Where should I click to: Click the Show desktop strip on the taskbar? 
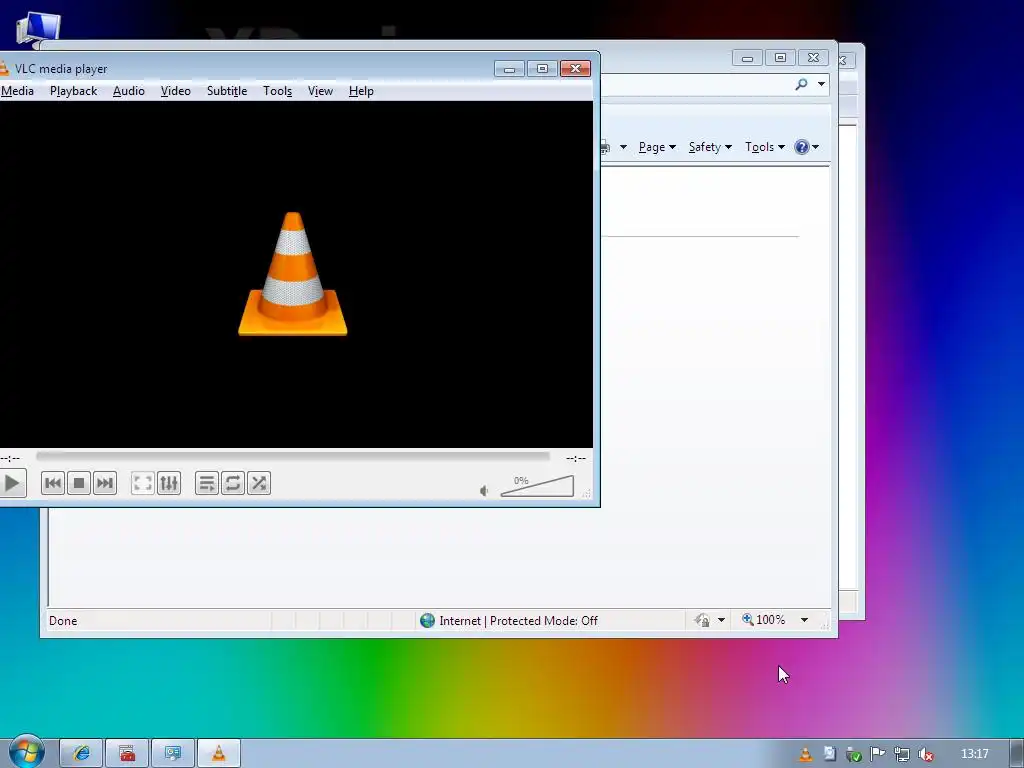[x=1017, y=754]
